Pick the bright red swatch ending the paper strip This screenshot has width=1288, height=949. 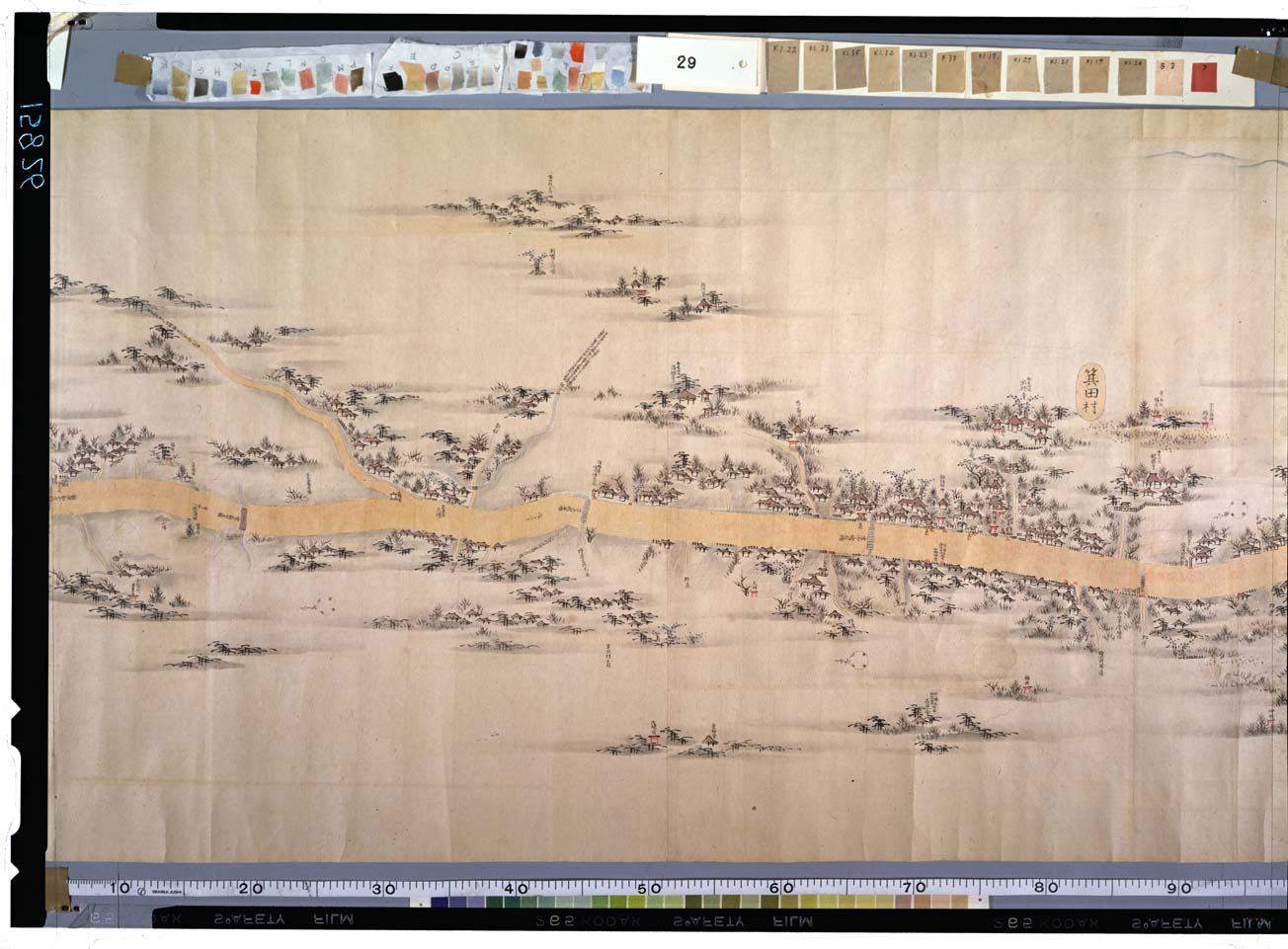(1203, 77)
